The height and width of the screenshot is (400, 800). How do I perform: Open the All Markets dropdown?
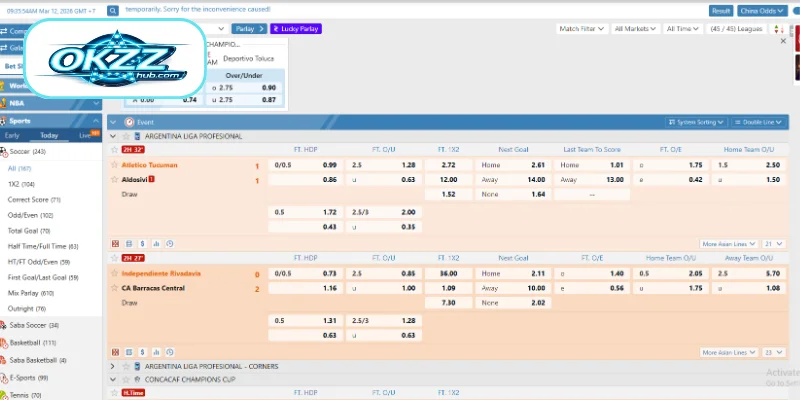coord(636,29)
